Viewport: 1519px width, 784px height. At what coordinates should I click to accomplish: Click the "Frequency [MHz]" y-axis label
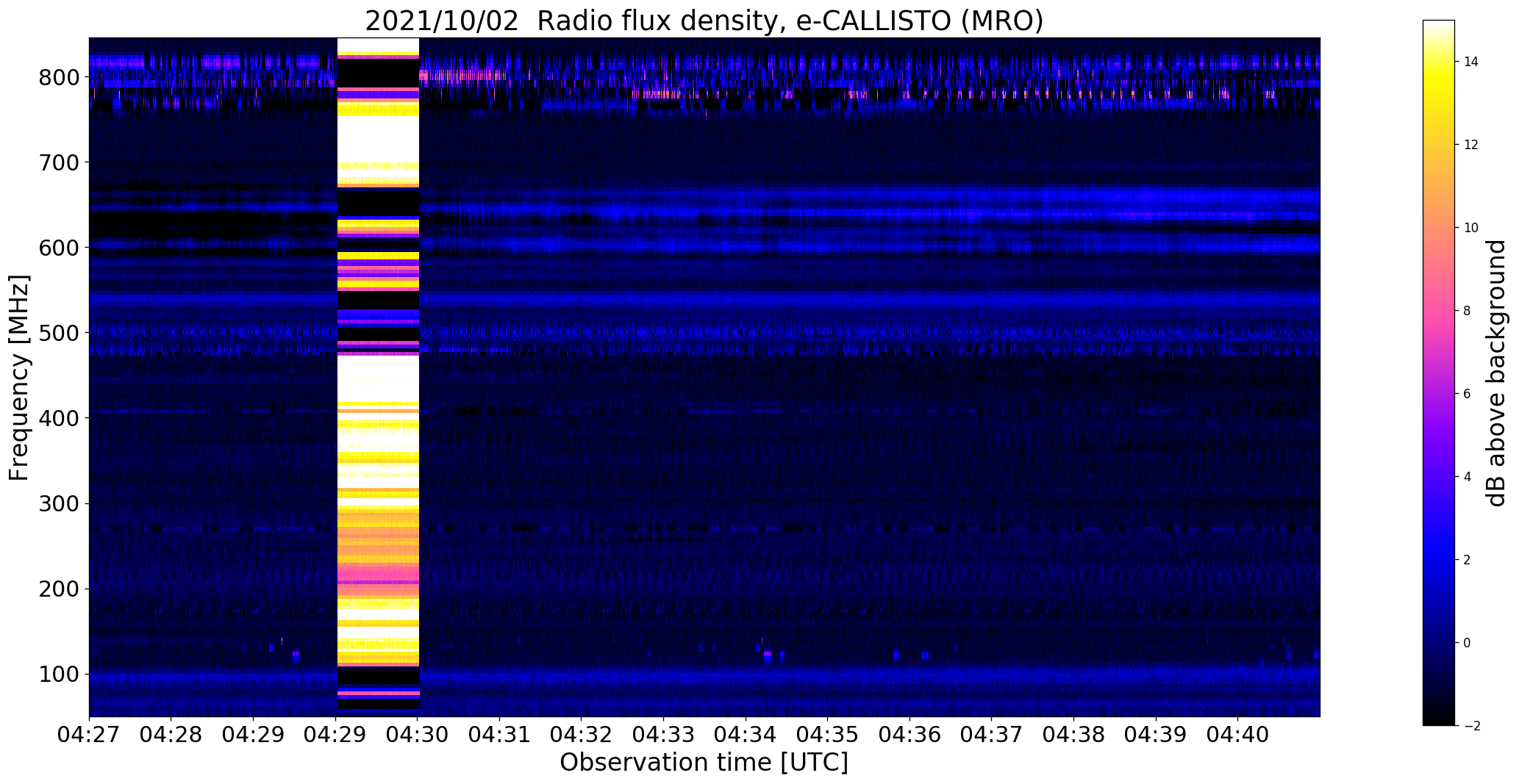(x=20, y=378)
